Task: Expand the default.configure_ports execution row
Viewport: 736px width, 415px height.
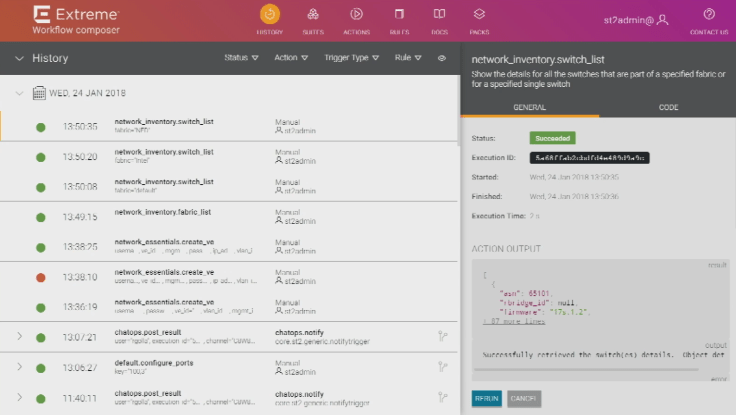Action: pyautogui.click(x=18, y=366)
